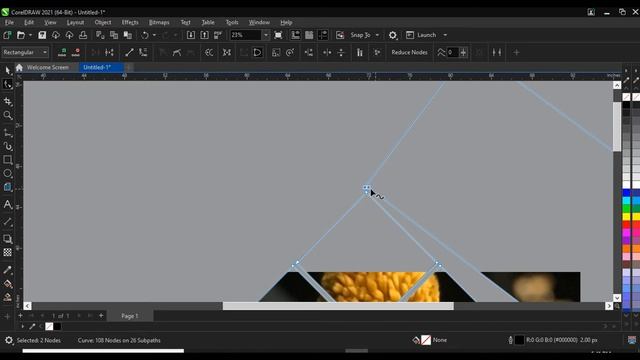Open the Effects menu
The width and height of the screenshot is (640, 360).
[130, 22]
